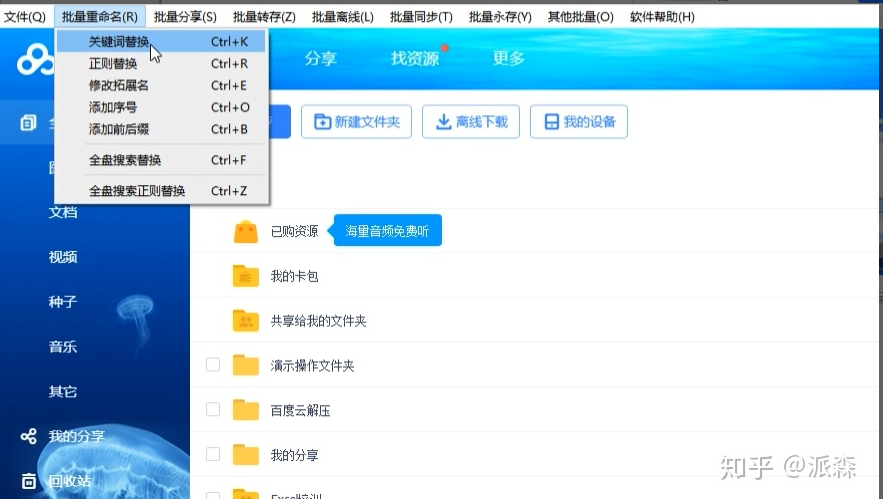Open the 其他批量(O) menu
883x499 pixels.
[x=581, y=17]
